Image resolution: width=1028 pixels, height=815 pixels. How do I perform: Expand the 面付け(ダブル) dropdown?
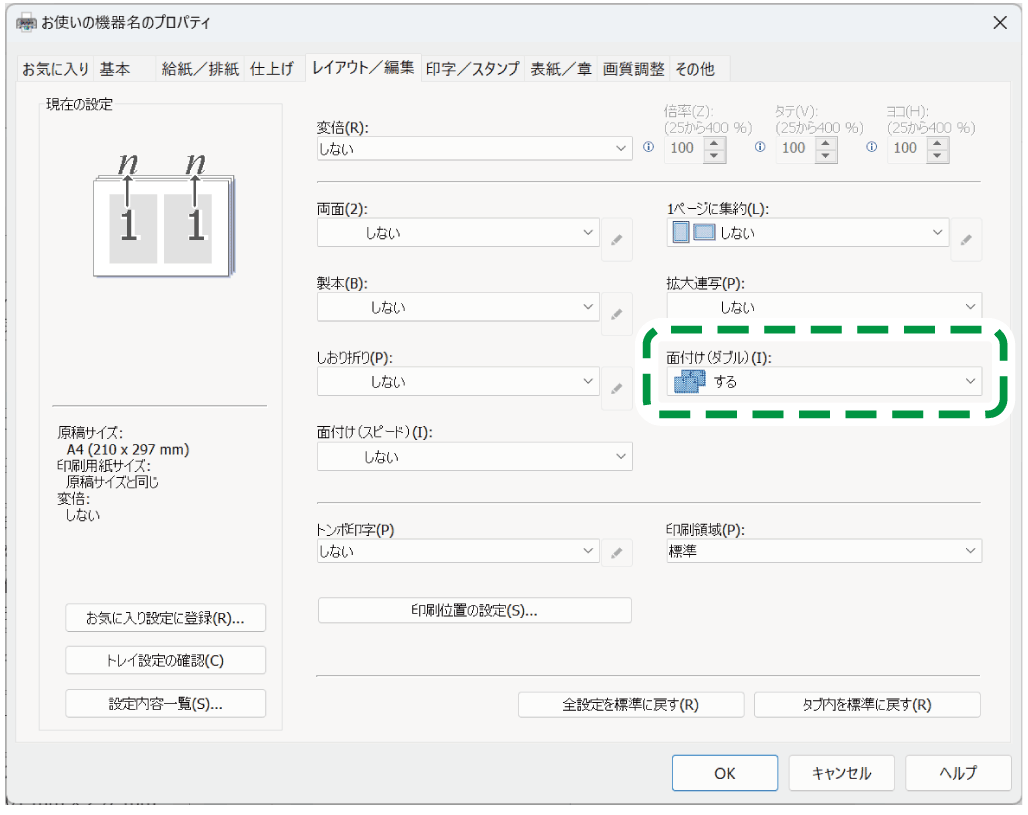pos(824,381)
